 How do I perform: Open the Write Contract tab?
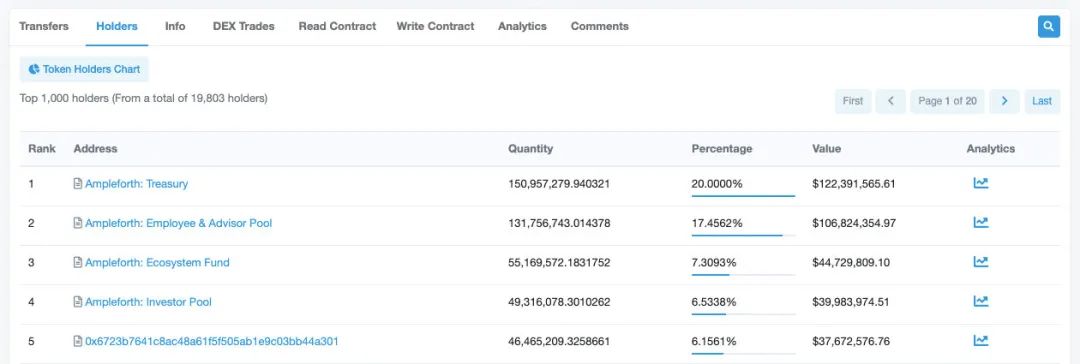(x=435, y=26)
